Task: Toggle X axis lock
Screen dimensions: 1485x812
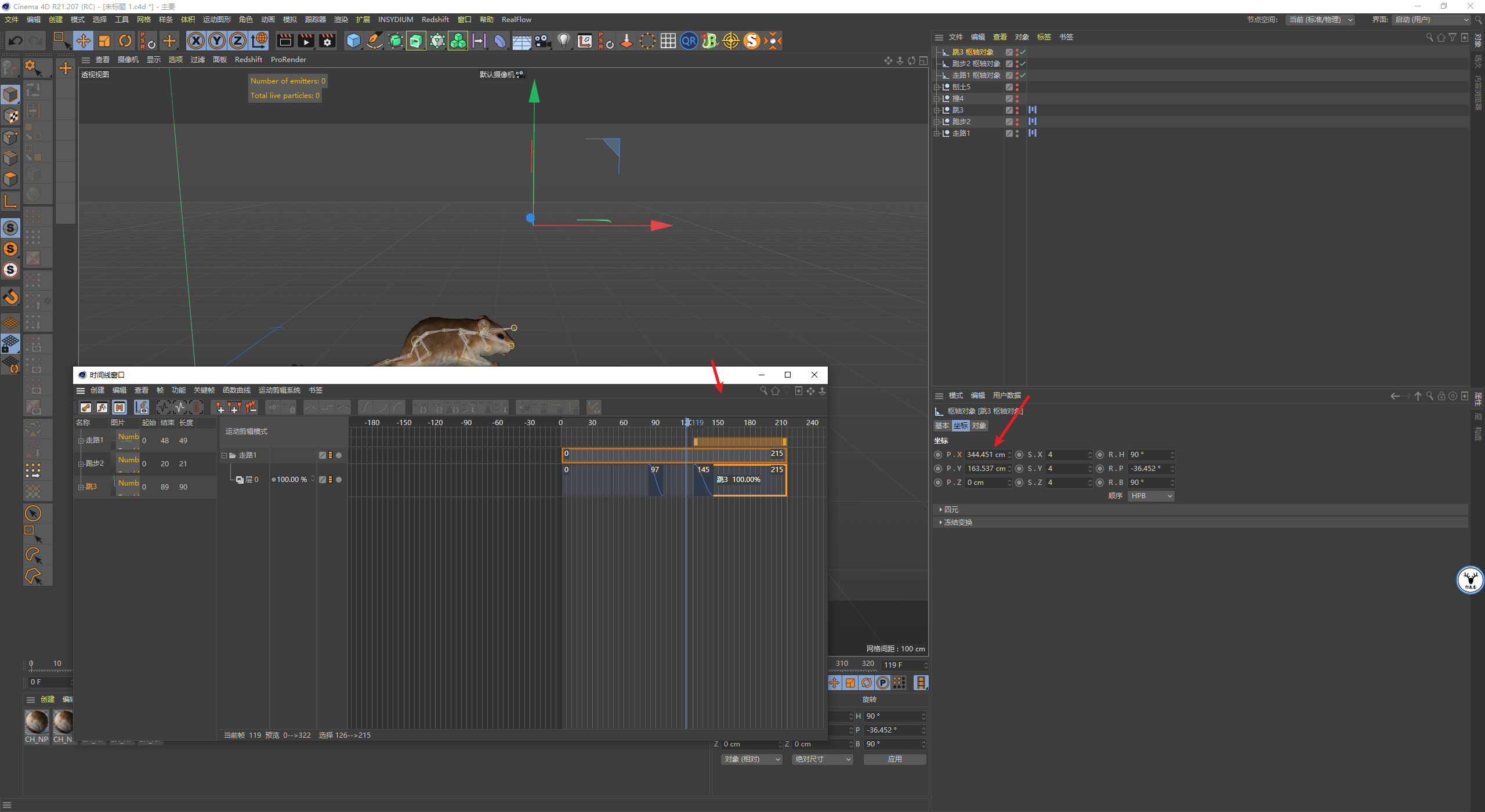Action: [196, 41]
